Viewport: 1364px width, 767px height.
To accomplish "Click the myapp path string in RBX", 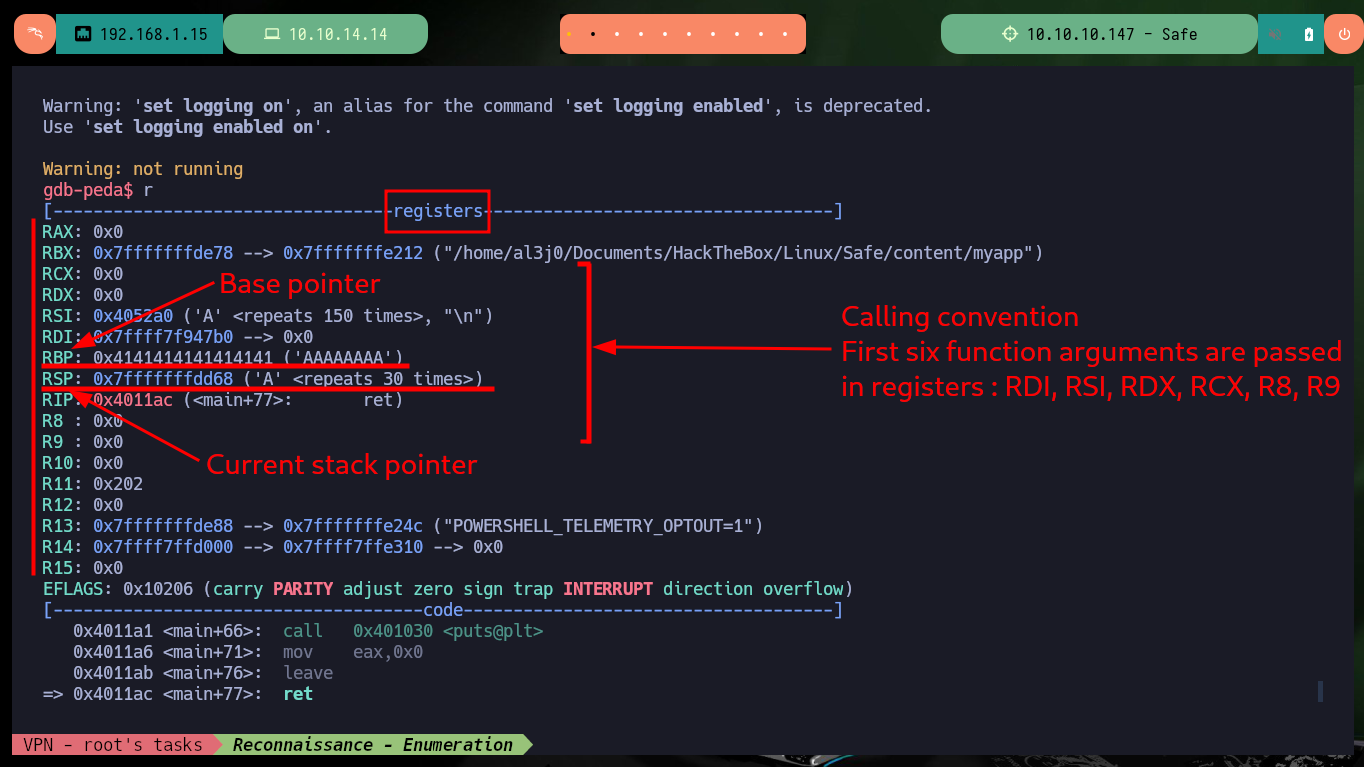I will point(738,253).
